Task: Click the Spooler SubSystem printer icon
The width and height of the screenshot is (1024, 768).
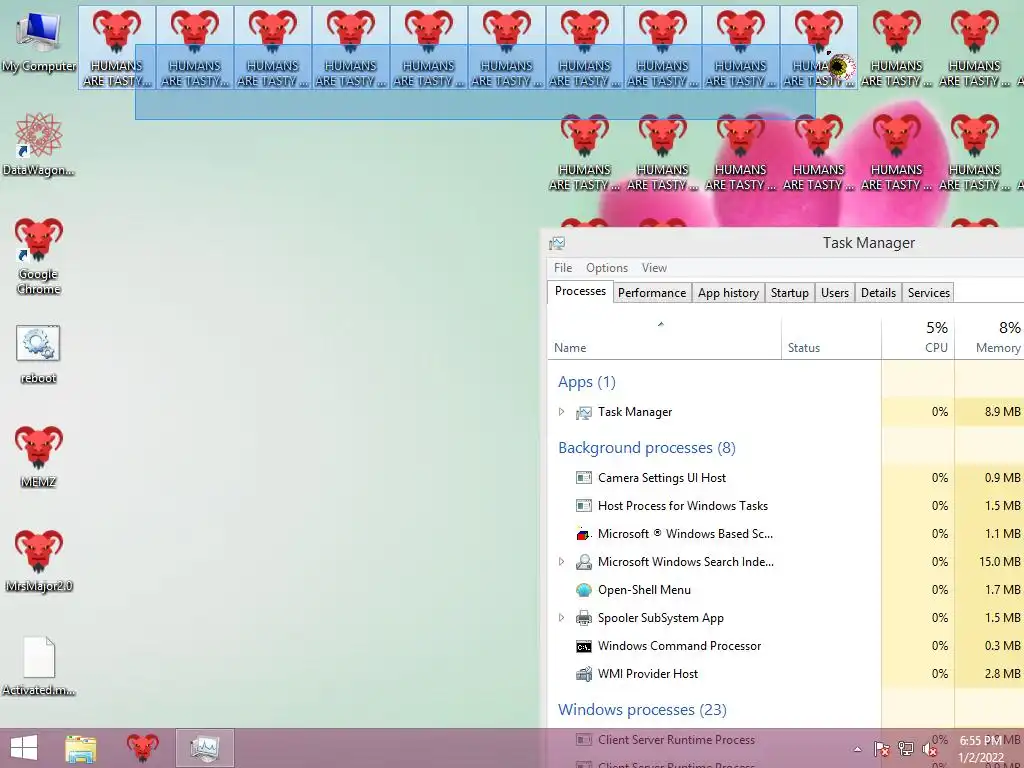Action: click(584, 618)
